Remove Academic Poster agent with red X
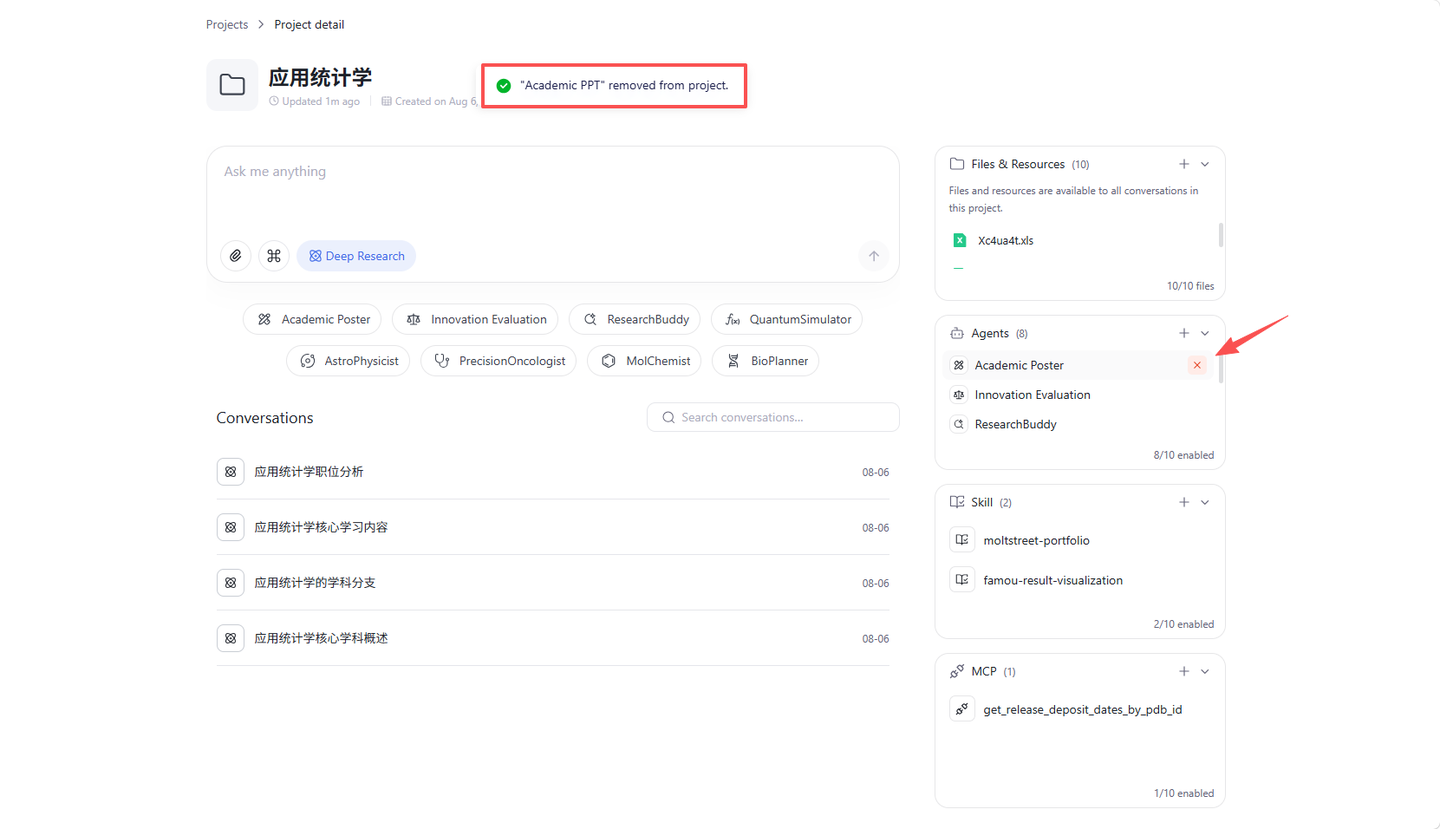The height and width of the screenshot is (829, 1440). click(x=1197, y=365)
